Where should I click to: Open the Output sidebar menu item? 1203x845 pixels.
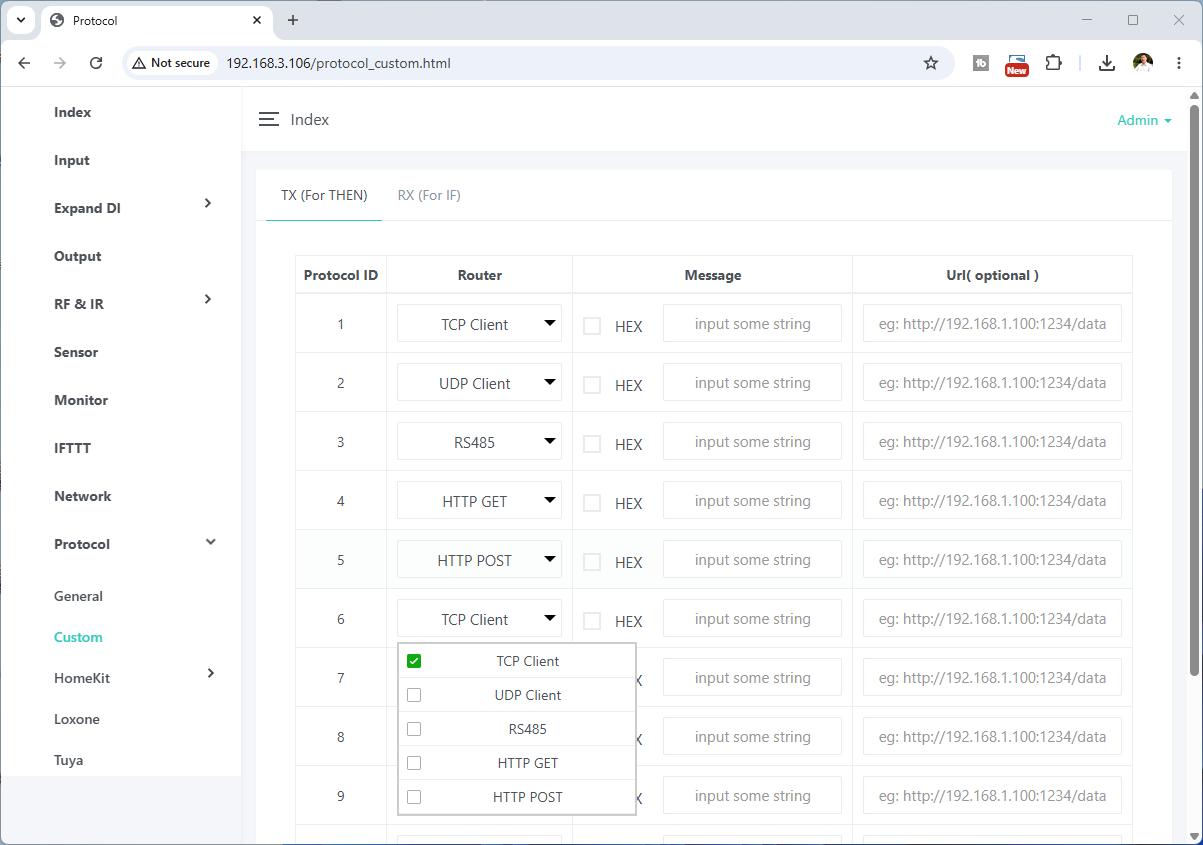pos(78,256)
